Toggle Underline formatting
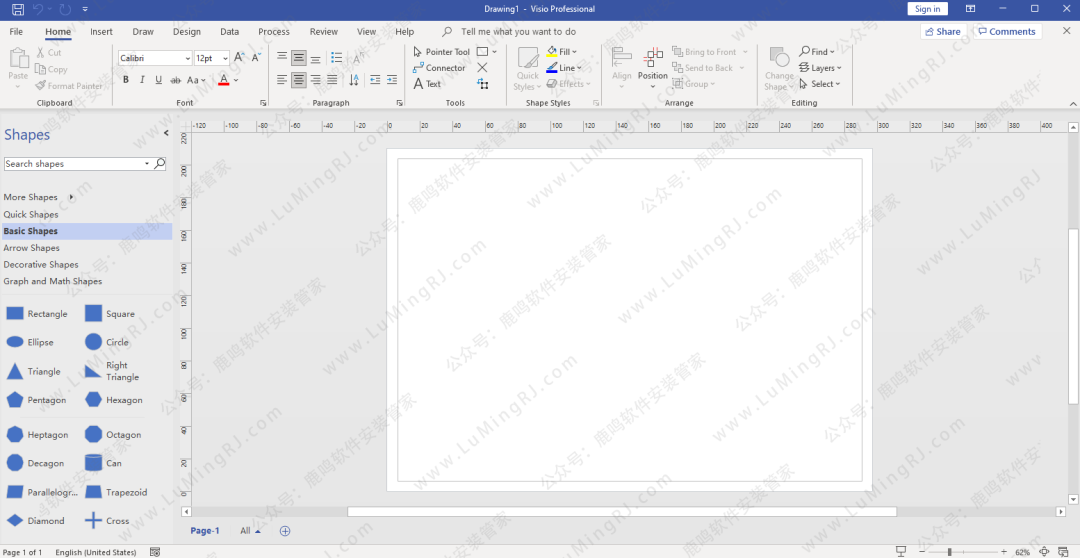 (x=158, y=80)
